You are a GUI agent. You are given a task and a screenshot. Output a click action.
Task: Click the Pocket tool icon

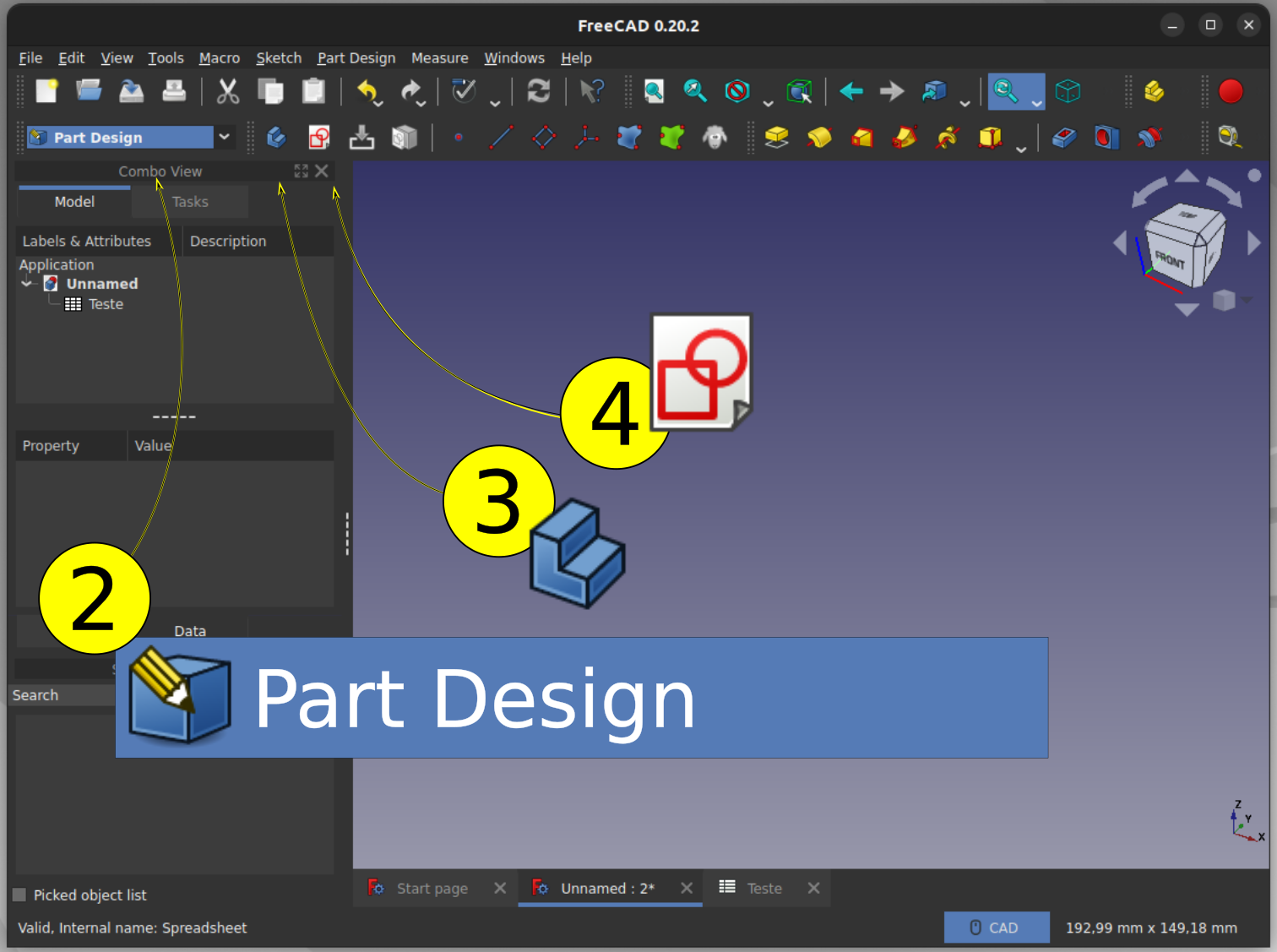coord(1063,137)
